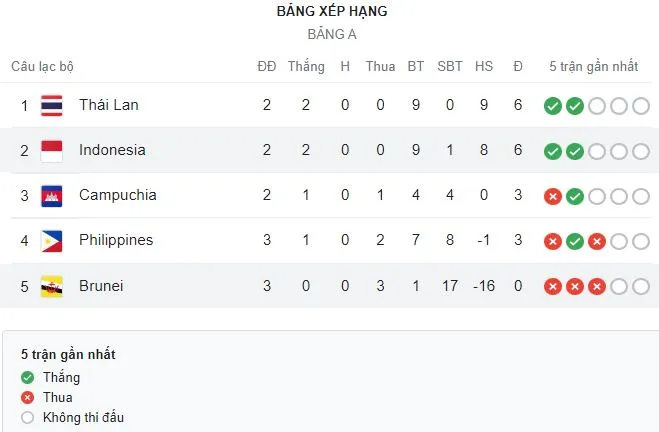Click the Indonesia flag icon
Screen dimensions: 659x432
coord(52,151)
